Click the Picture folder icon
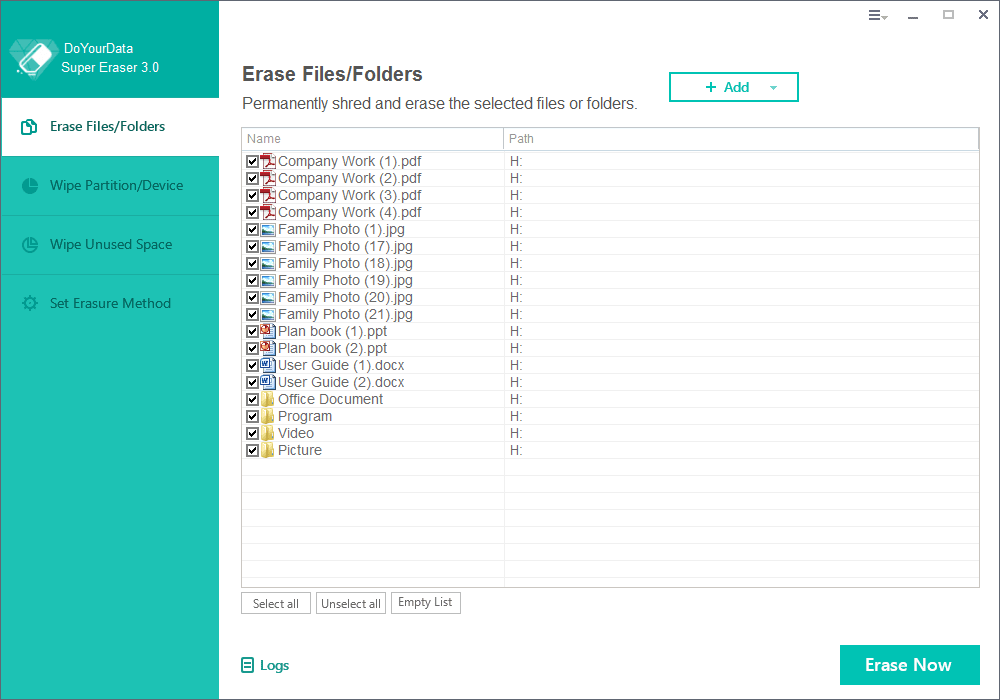The width and height of the screenshot is (1000, 700). tap(268, 450)
